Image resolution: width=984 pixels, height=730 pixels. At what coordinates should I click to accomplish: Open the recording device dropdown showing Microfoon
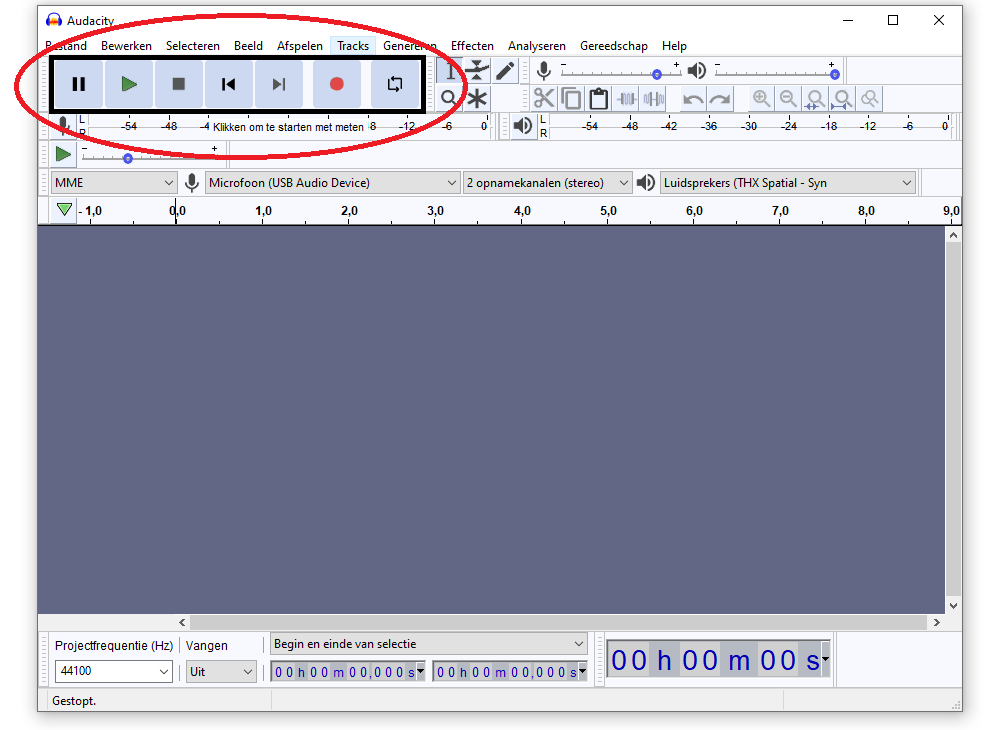pyautogui.click(x=330, y=182)
